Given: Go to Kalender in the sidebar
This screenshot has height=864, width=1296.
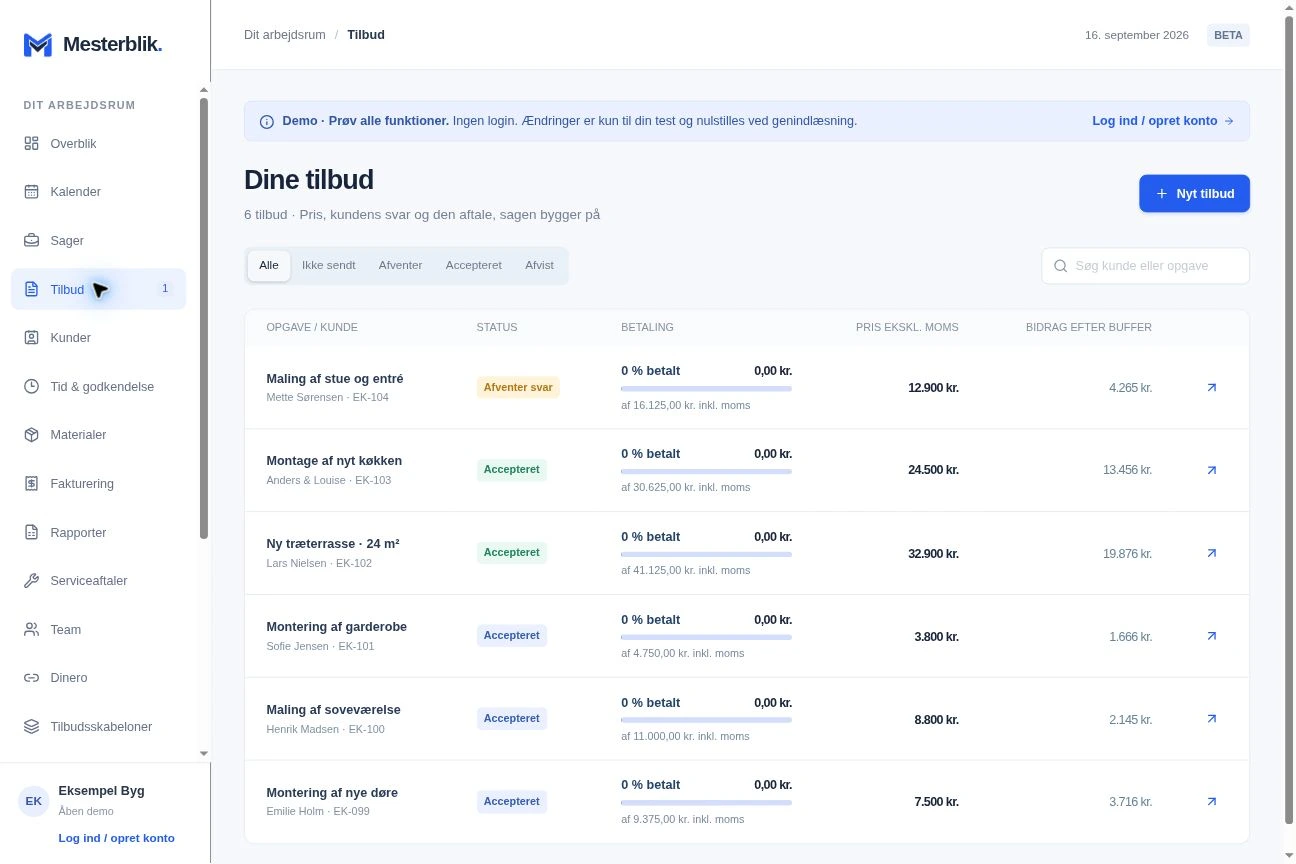Looking at the screenshot, I should (x=98, y=192).
